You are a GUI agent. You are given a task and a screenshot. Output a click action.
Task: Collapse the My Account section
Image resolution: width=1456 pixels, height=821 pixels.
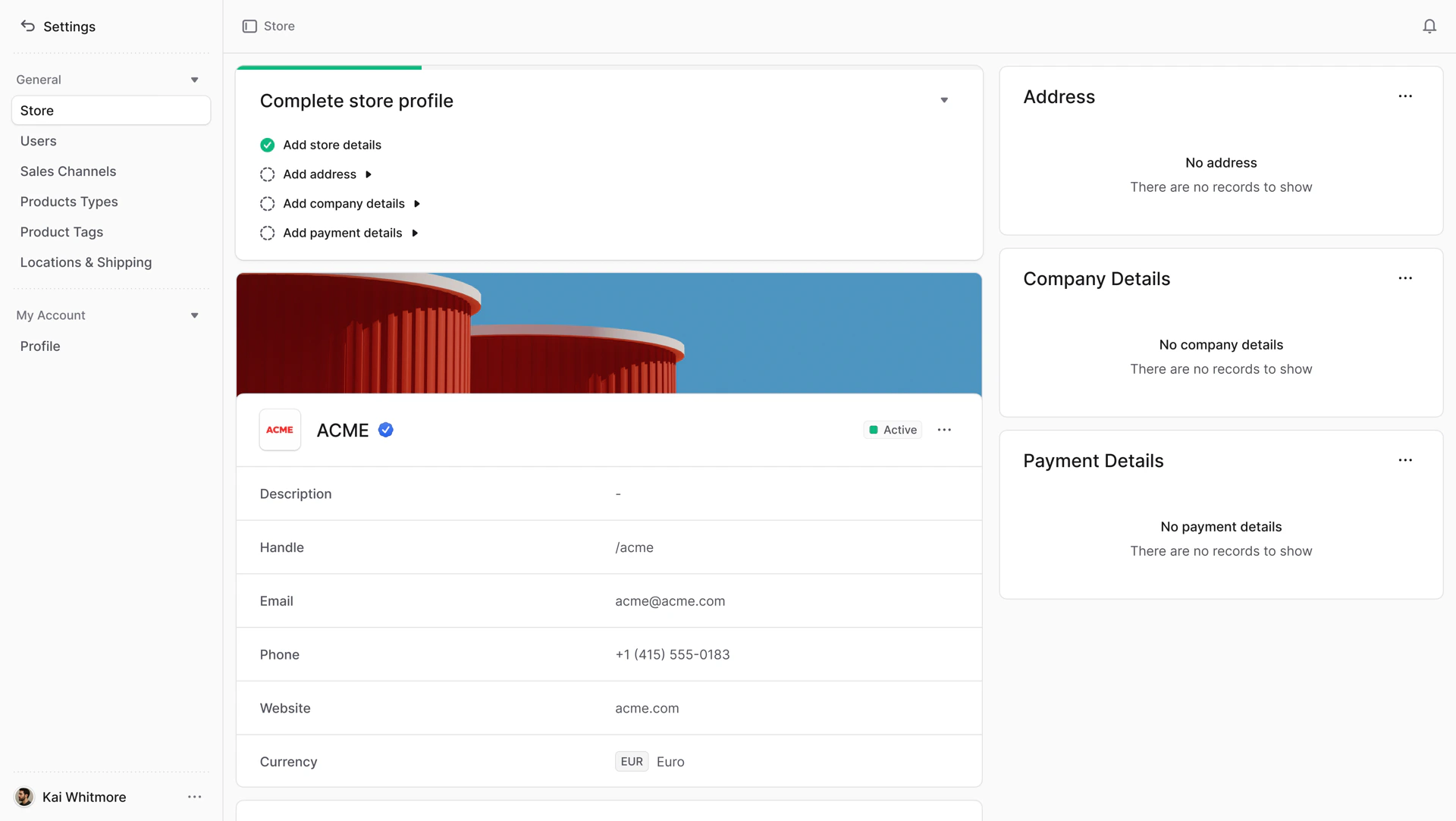click(195, 315)
